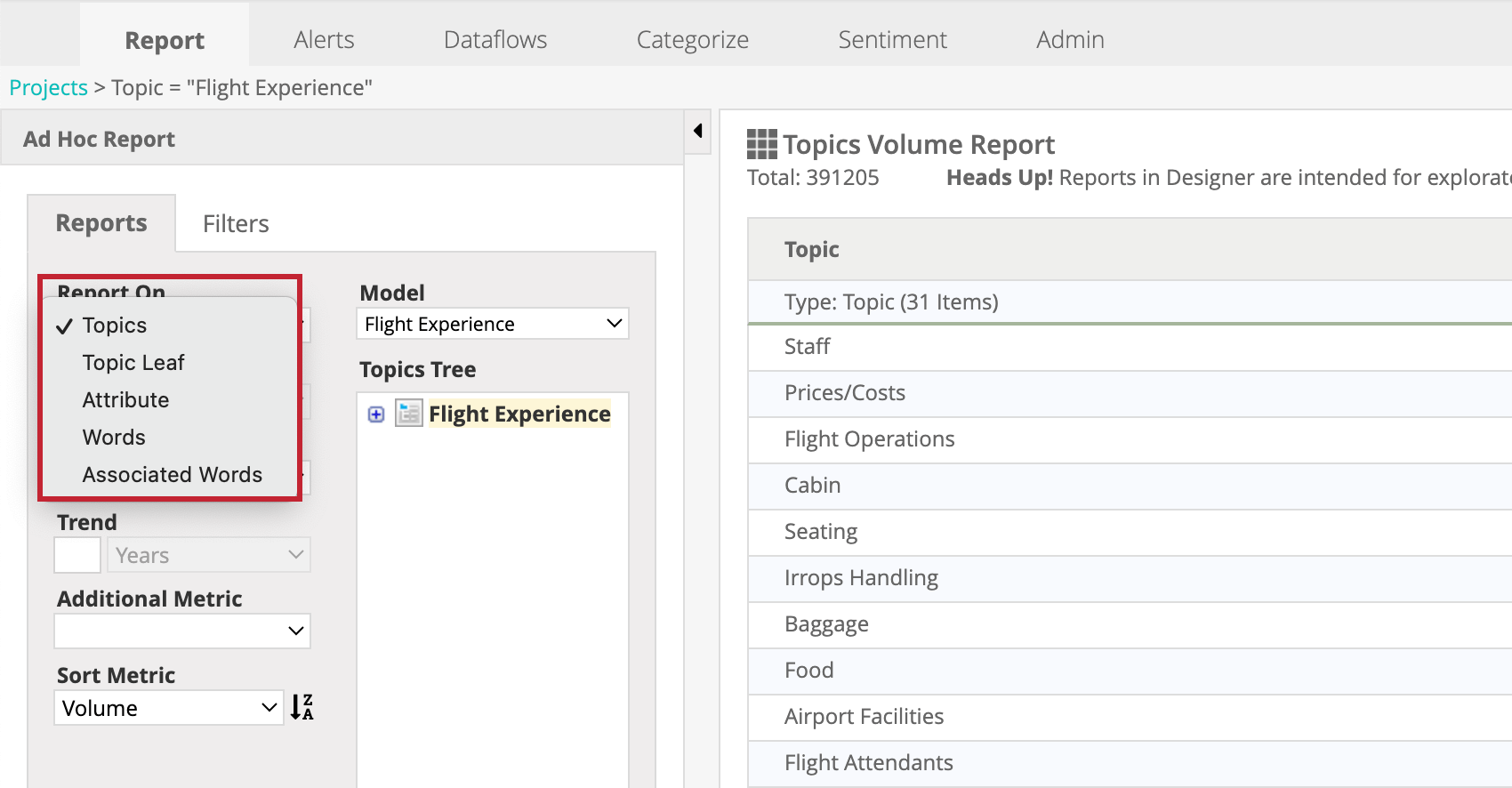This screenshot has height=788, width=1512.
Task: Expand the Flight Experience tree node
Action: [x=376, y=414]
